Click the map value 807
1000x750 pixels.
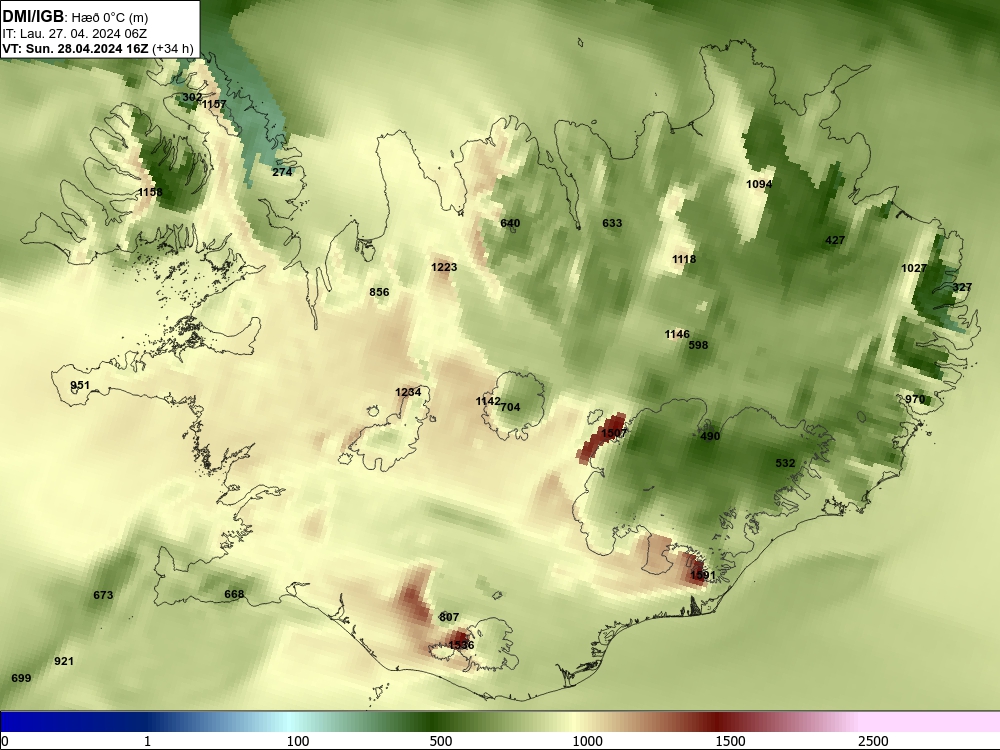[x=449, y=617]
